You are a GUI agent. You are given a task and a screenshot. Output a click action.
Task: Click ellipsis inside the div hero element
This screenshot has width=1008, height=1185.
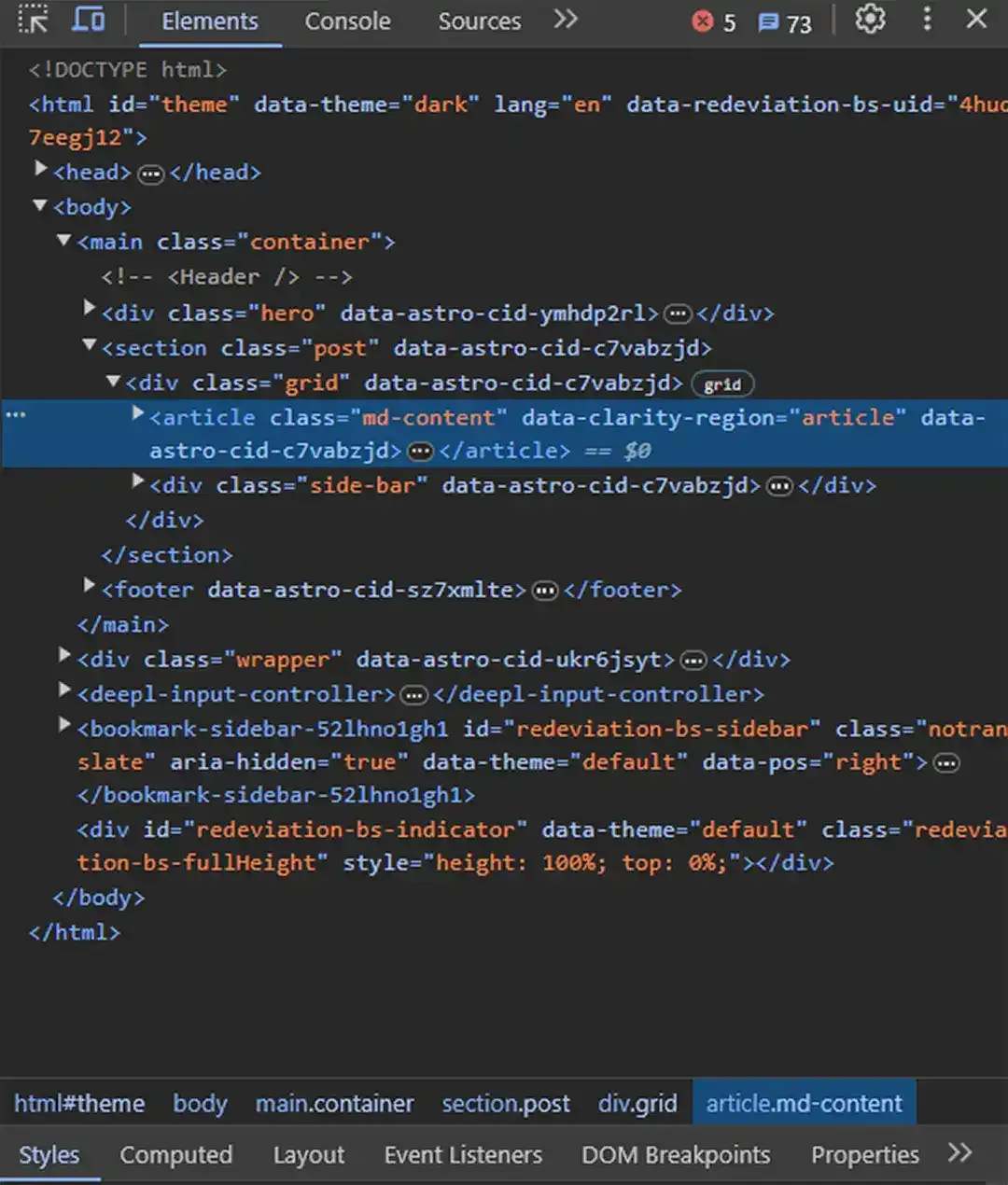pos(678,314)
